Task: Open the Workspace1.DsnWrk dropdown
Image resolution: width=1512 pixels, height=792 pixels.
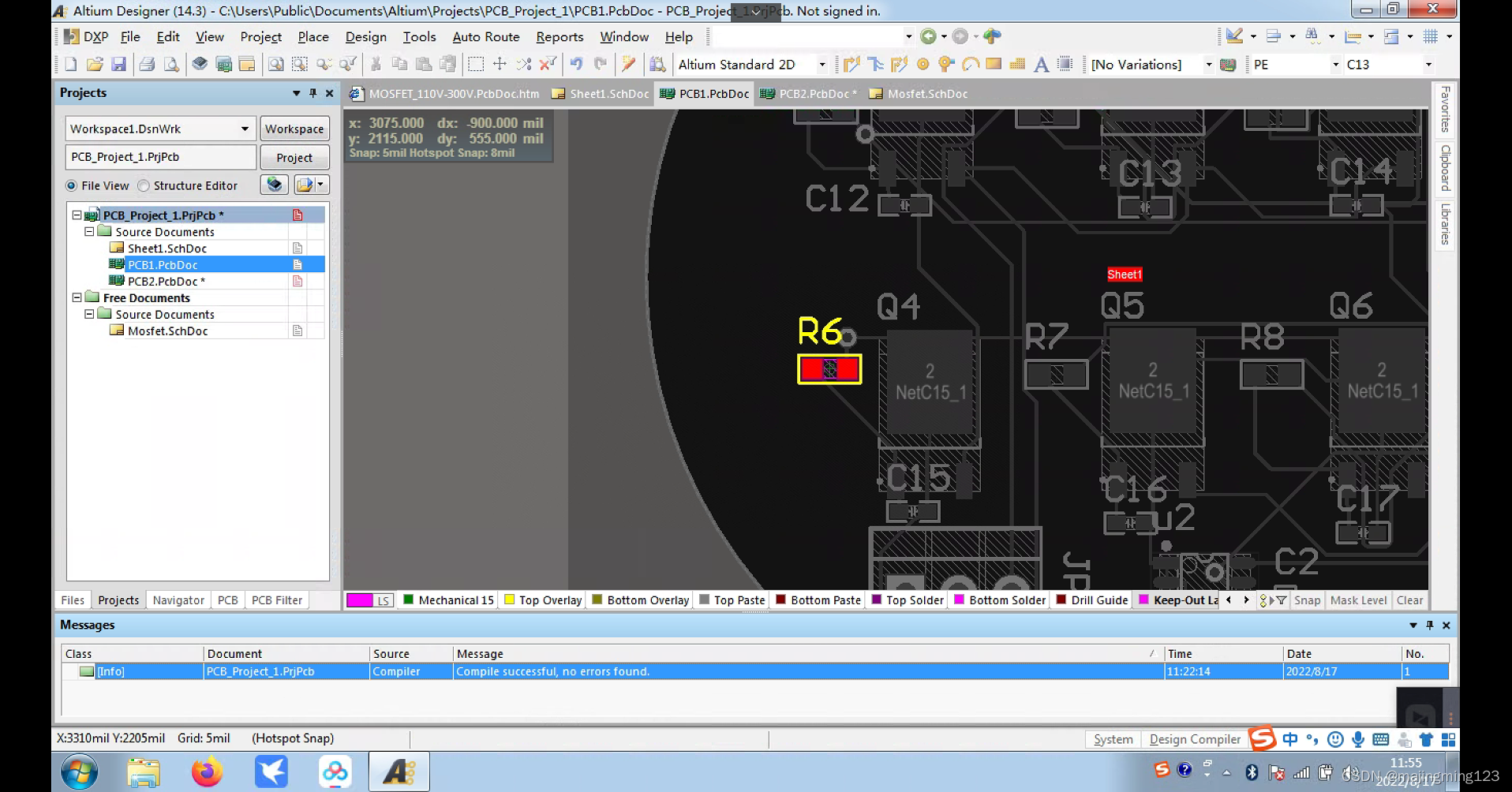Action: pyautogui.click(x=245, y=129)
